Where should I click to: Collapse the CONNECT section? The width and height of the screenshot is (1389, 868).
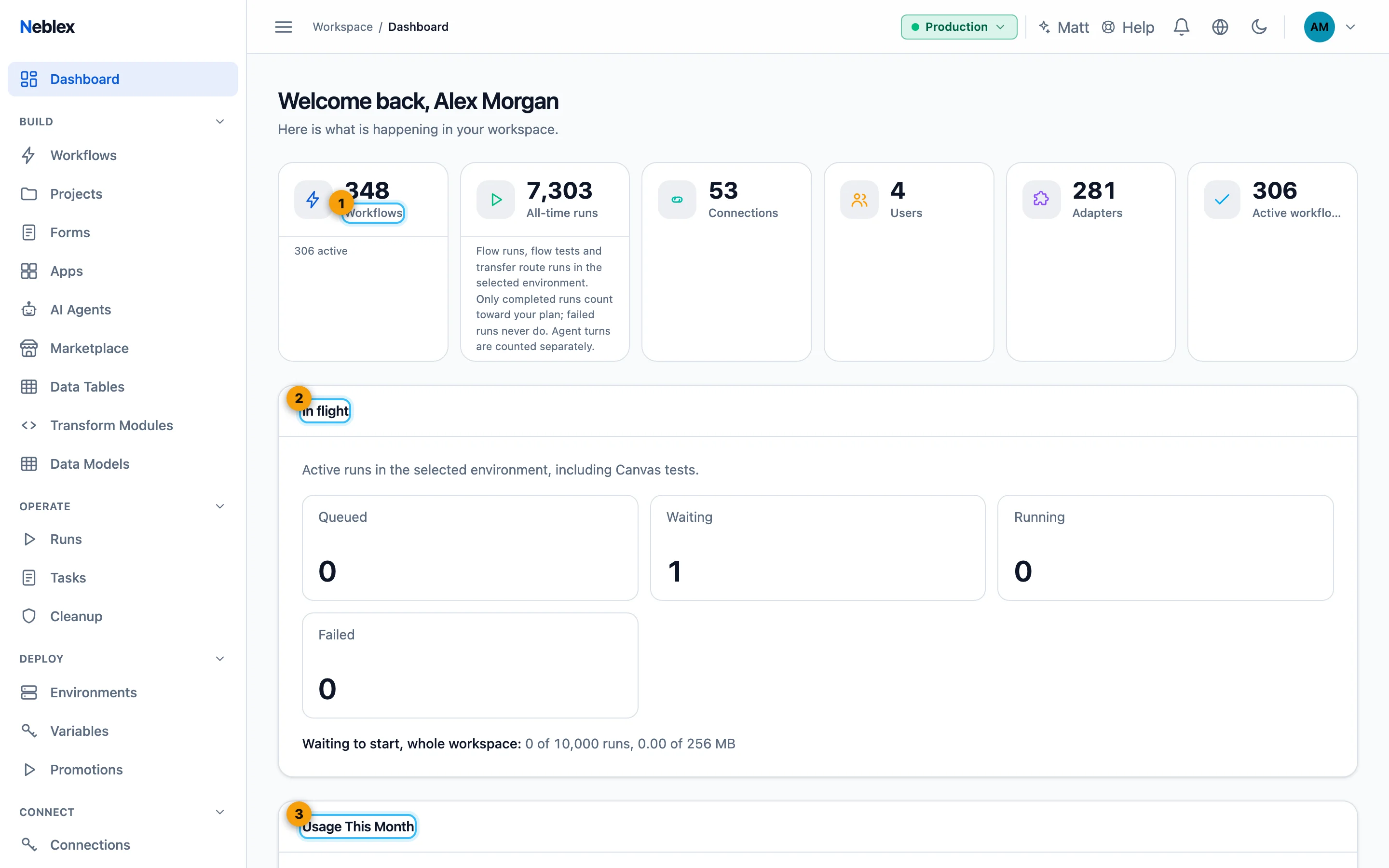tap(220, 812)
